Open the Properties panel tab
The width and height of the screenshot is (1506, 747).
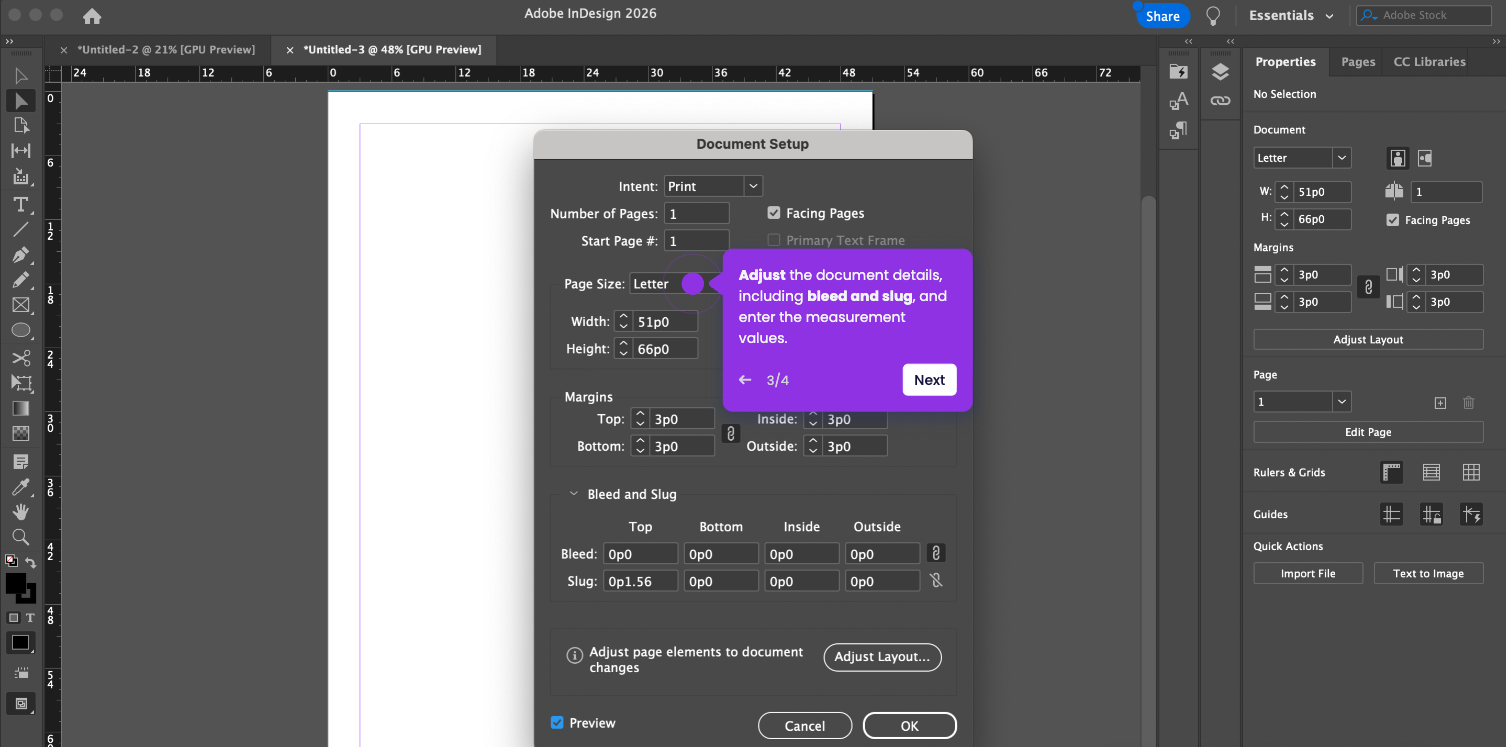coord(1286,62)
